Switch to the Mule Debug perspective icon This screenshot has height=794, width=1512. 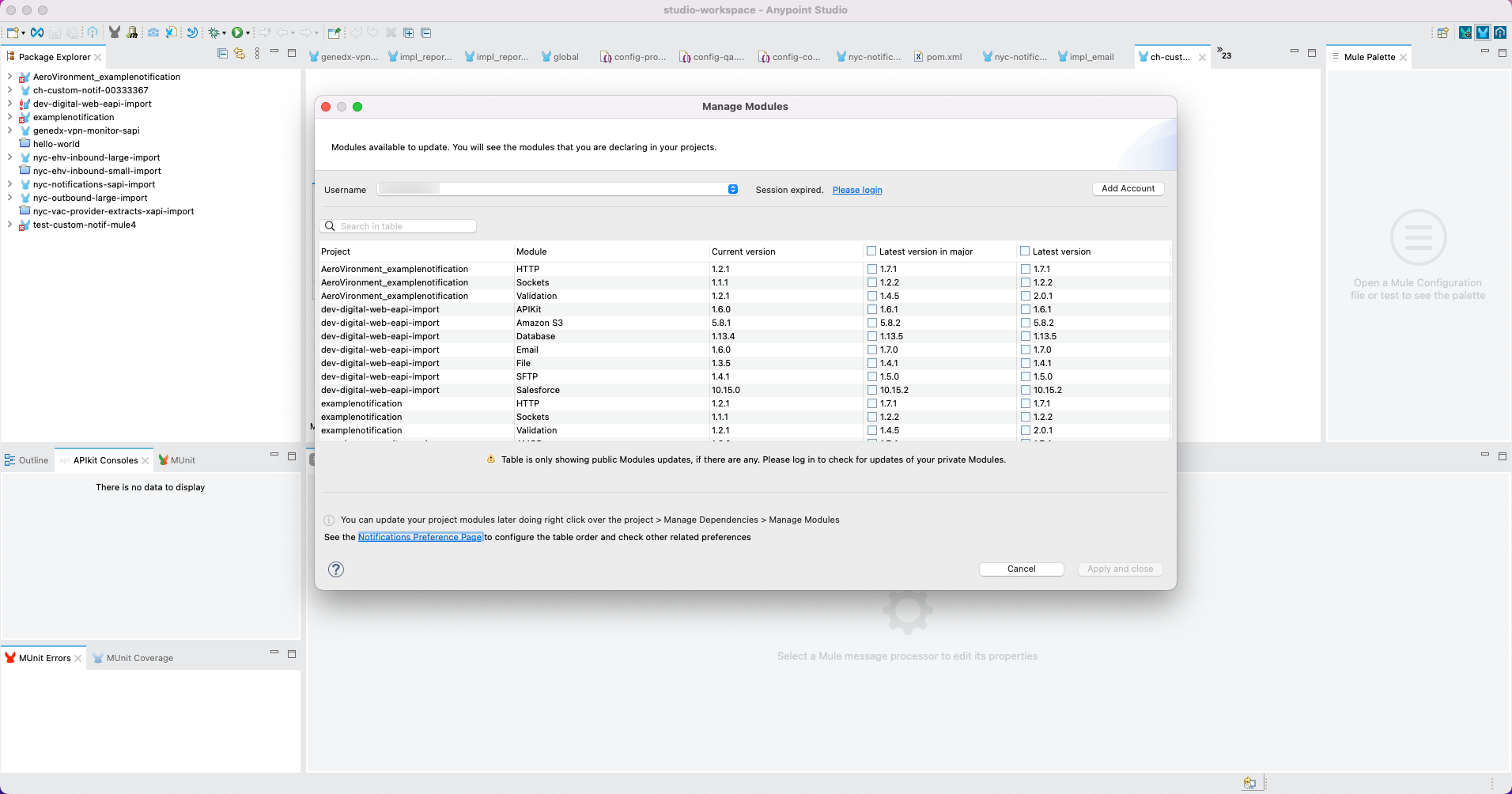pyautogui.click(x=1465, y=32)
